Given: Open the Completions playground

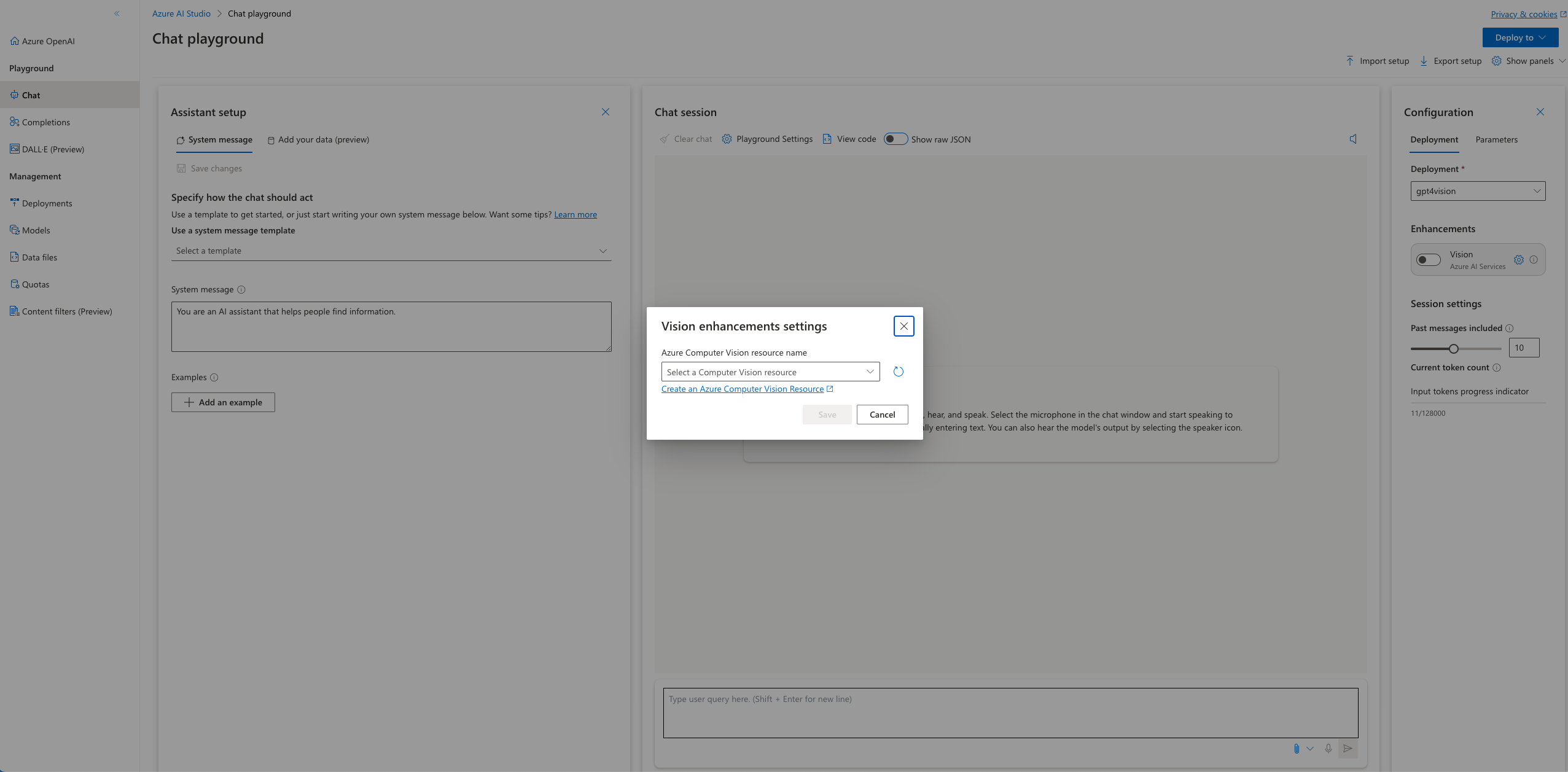Looking at the screenshot, I should pos(47,122).
